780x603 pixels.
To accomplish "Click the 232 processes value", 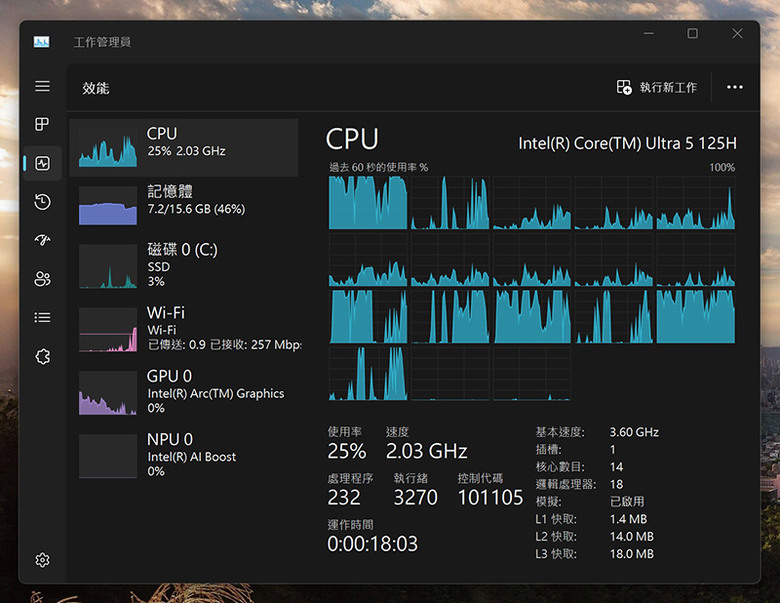I will click(x=344, y=498).
